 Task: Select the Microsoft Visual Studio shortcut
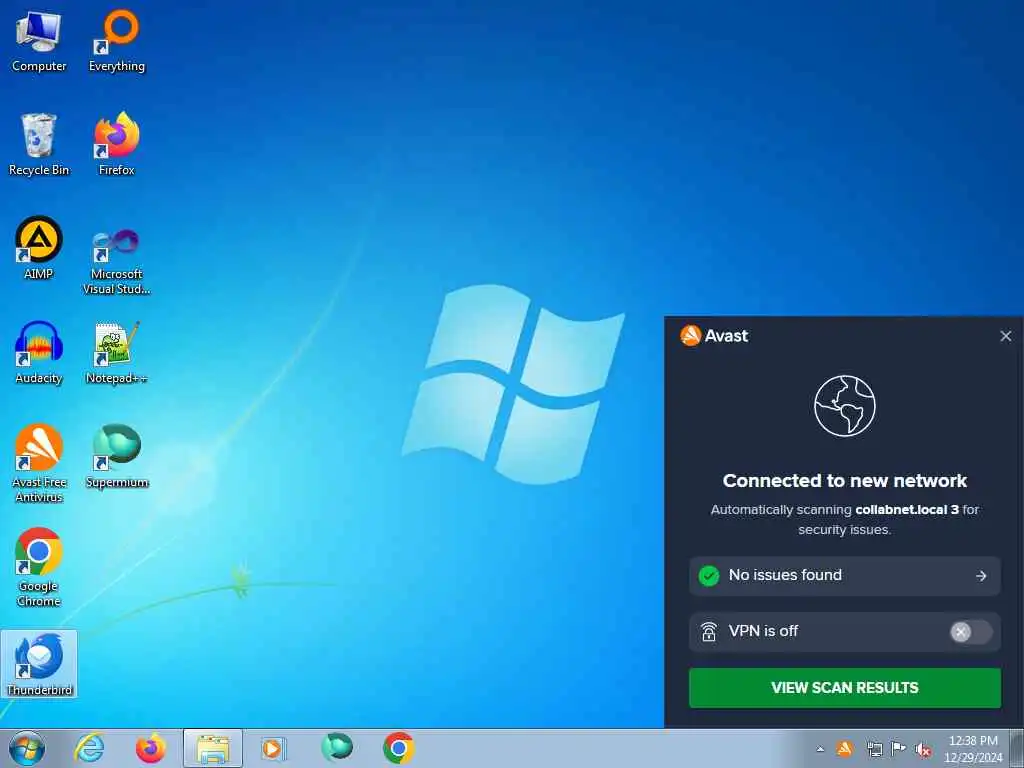(117, 261)
